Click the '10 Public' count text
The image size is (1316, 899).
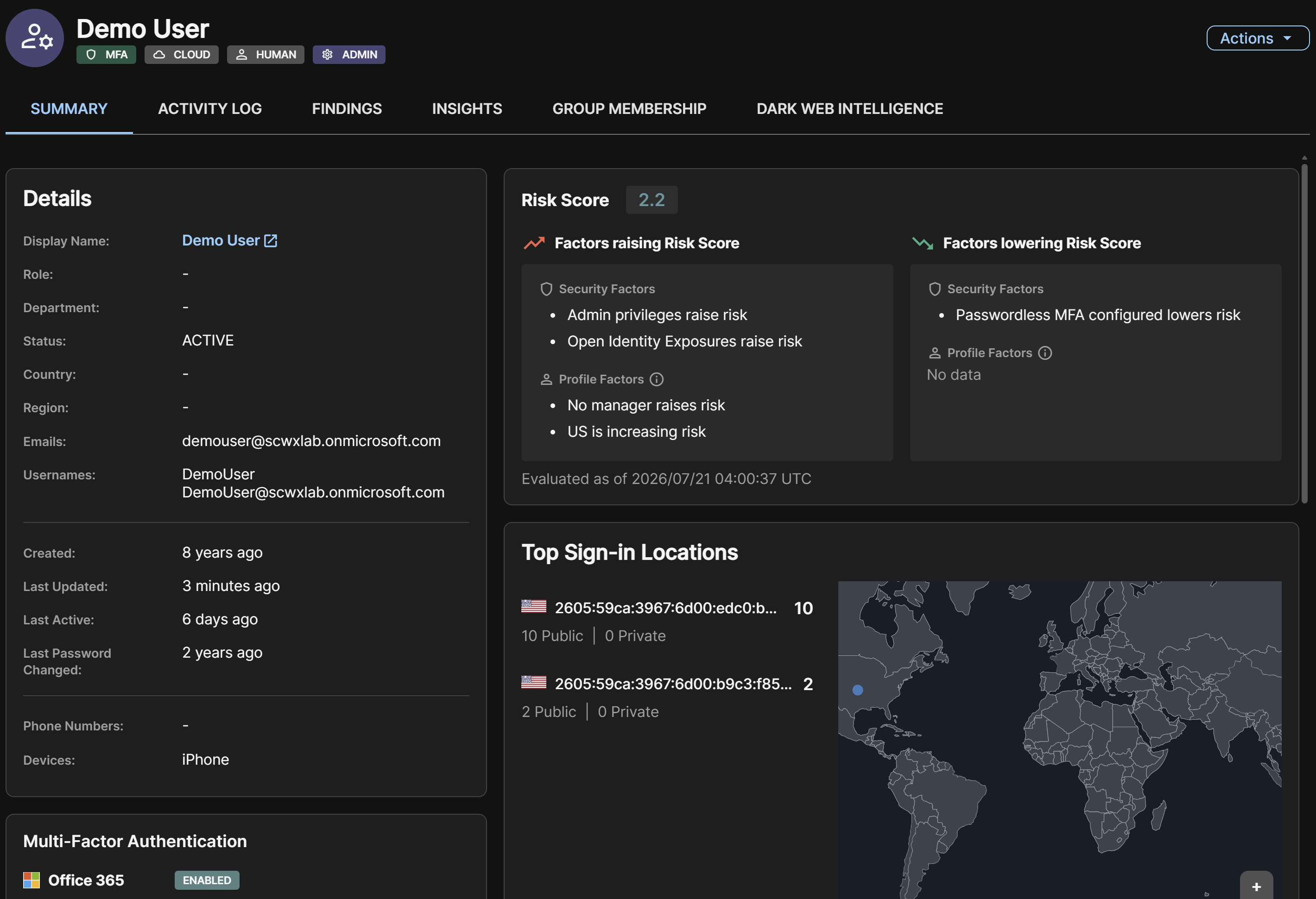tap(552, 636)
